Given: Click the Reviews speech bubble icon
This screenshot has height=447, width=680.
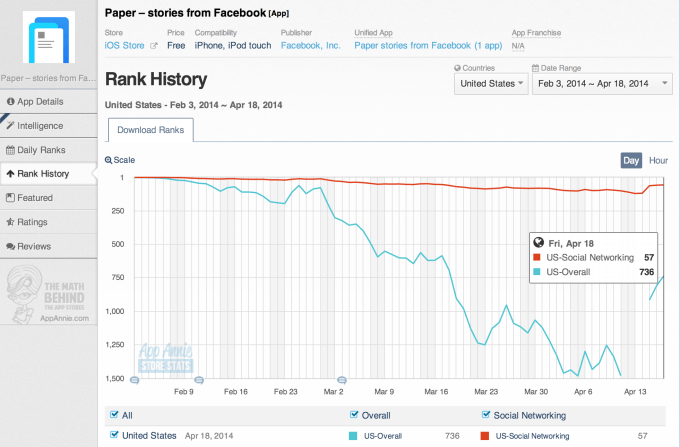Looking at the screenshot, I should (x=10, y=246).
